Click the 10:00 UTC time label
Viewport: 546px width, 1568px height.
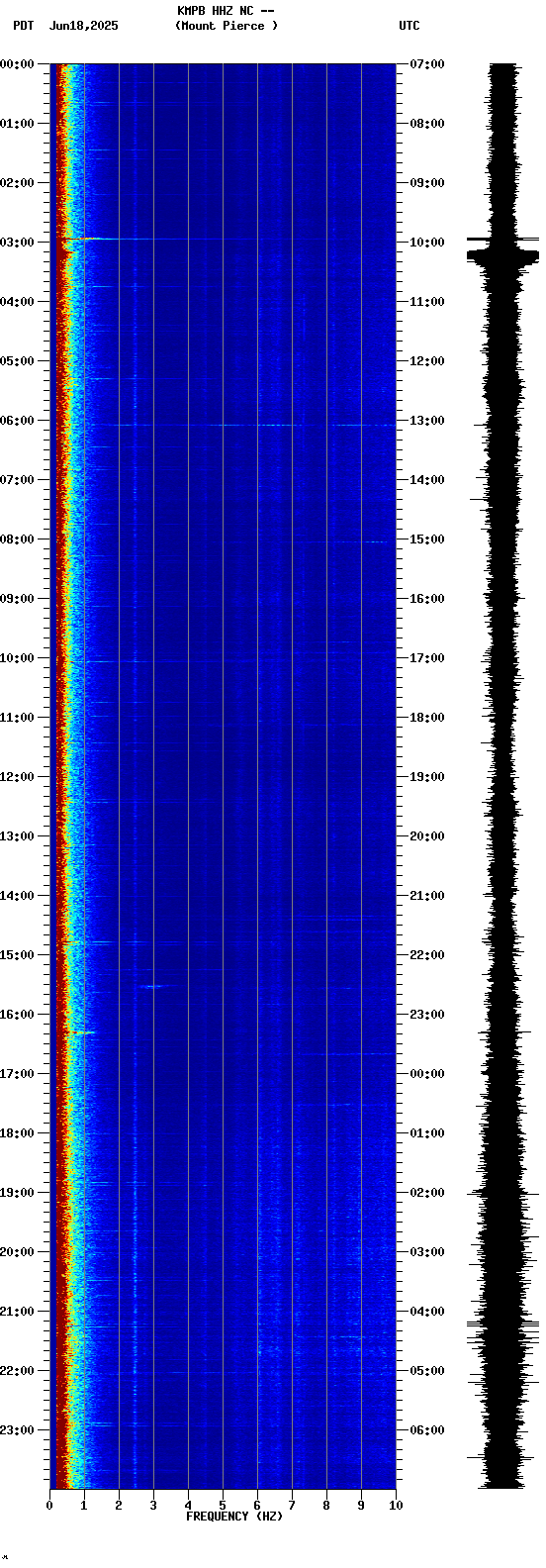[427, 243]
